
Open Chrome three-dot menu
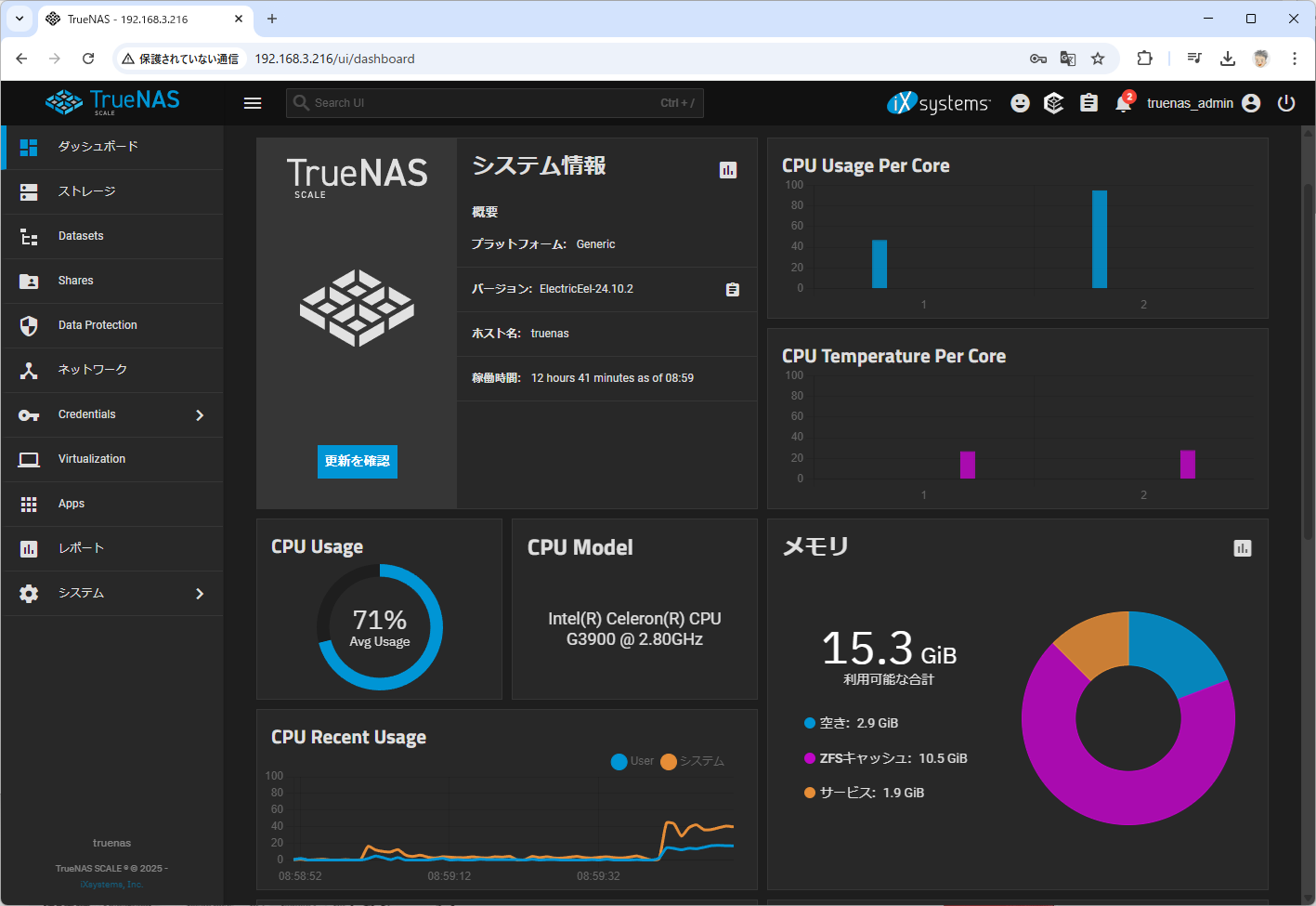pyautogui.click(x=1294, y=59)
